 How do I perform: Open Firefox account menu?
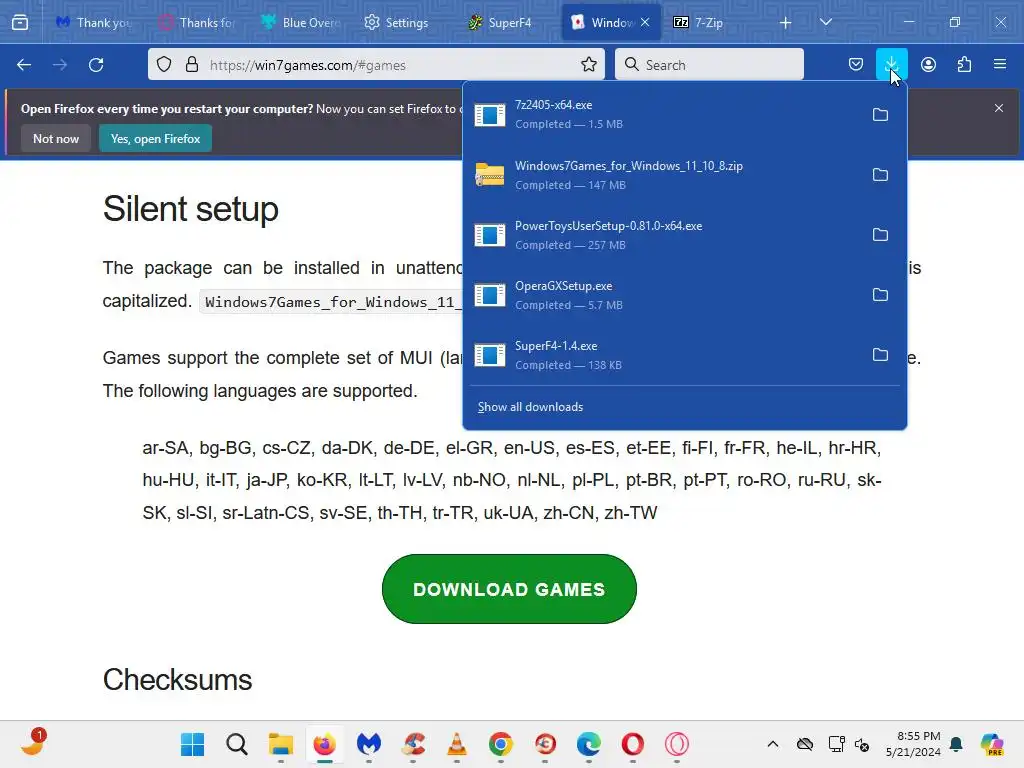point(928,65)
